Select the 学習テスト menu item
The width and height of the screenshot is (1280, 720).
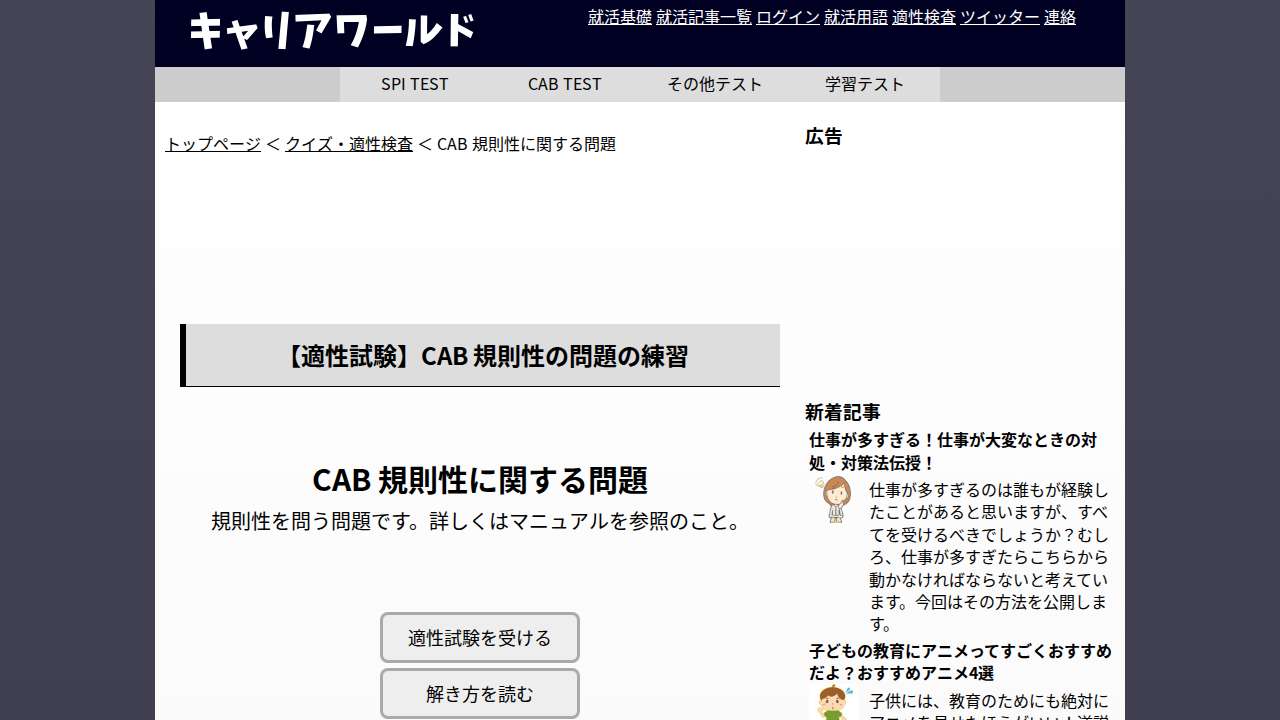(x=865, y=84)
